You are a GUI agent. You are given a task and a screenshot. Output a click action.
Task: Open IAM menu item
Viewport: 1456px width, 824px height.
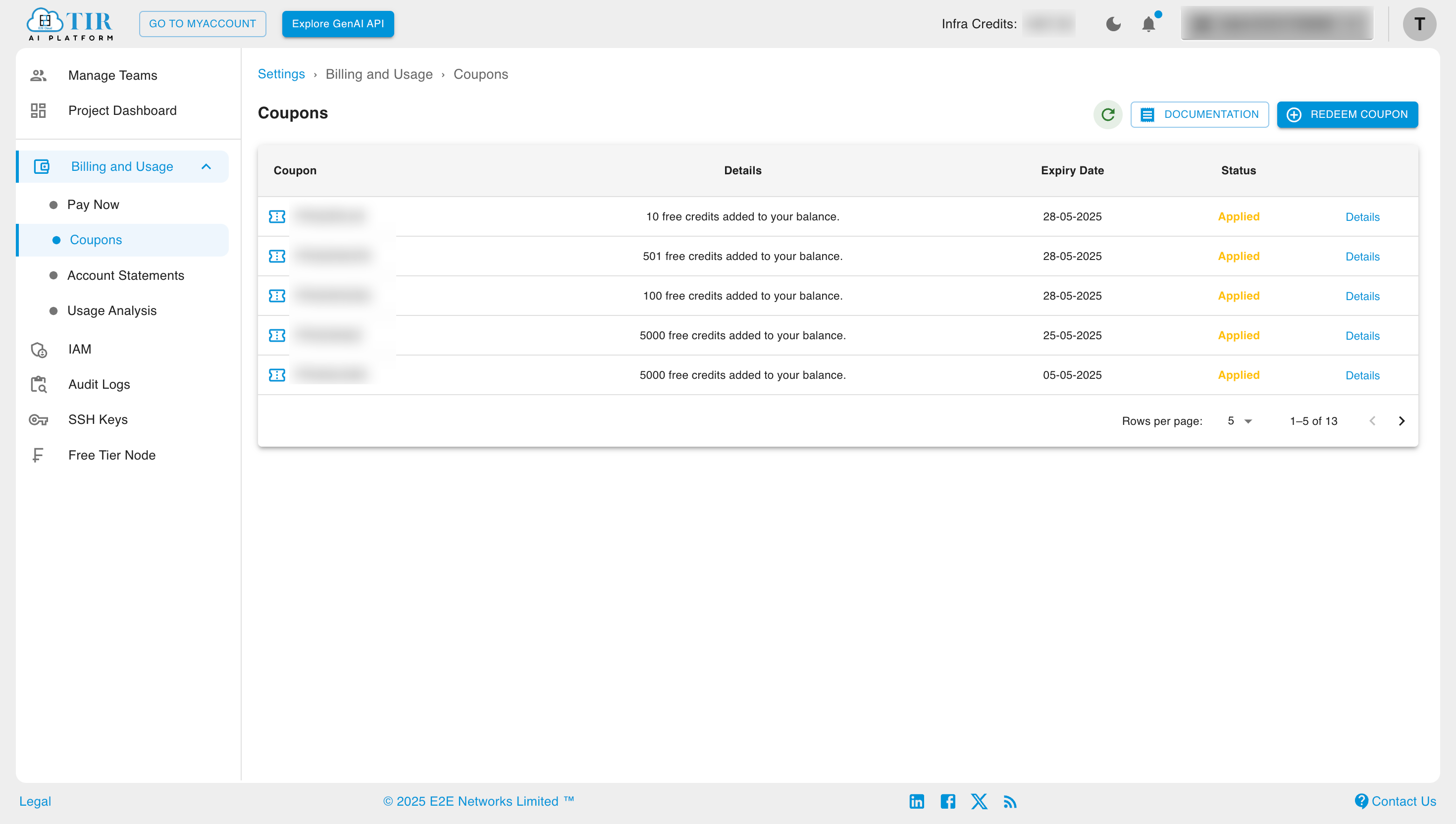(x=122, y=349)
